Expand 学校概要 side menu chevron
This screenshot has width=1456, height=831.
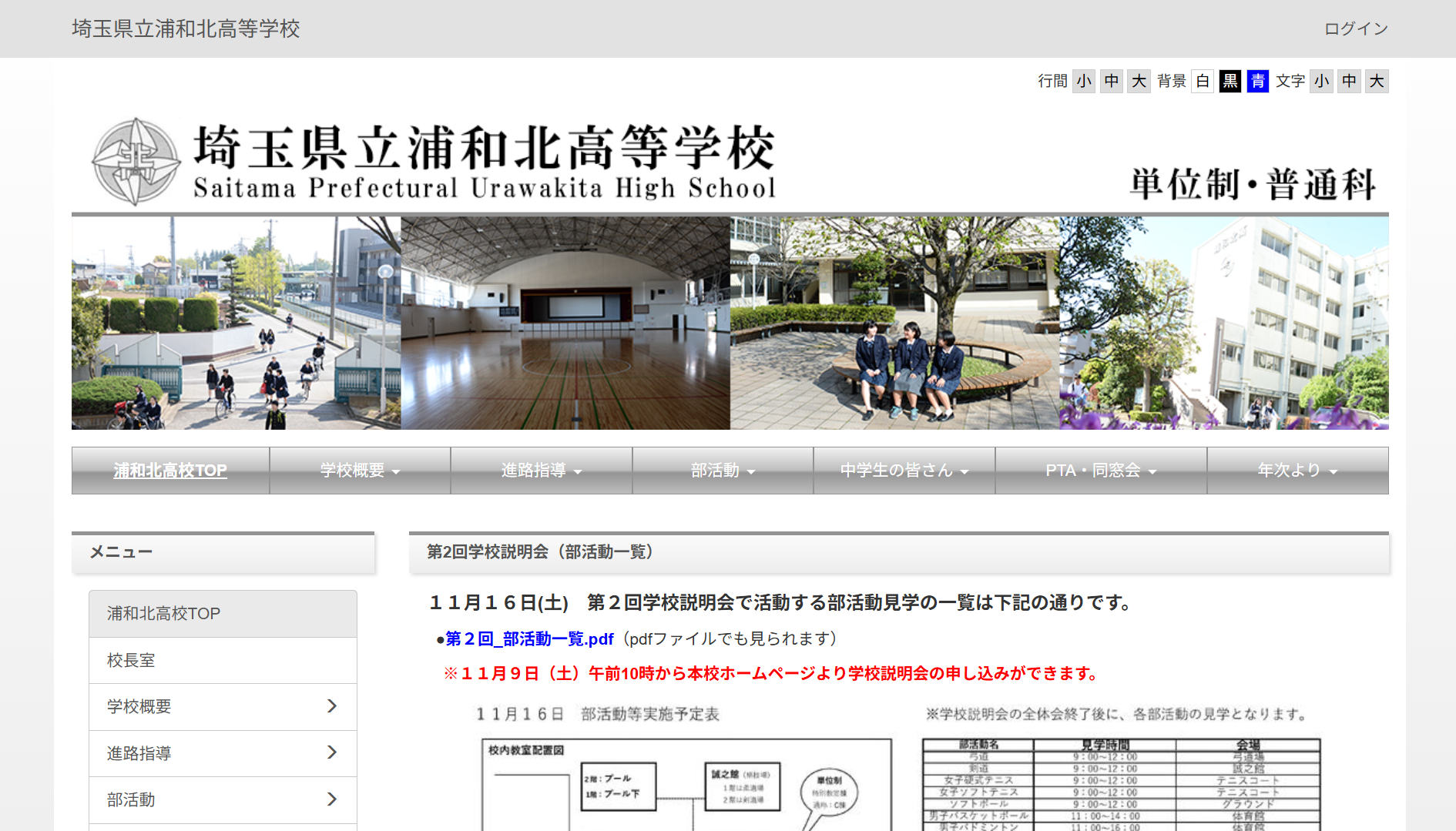[x=332, y=706]
